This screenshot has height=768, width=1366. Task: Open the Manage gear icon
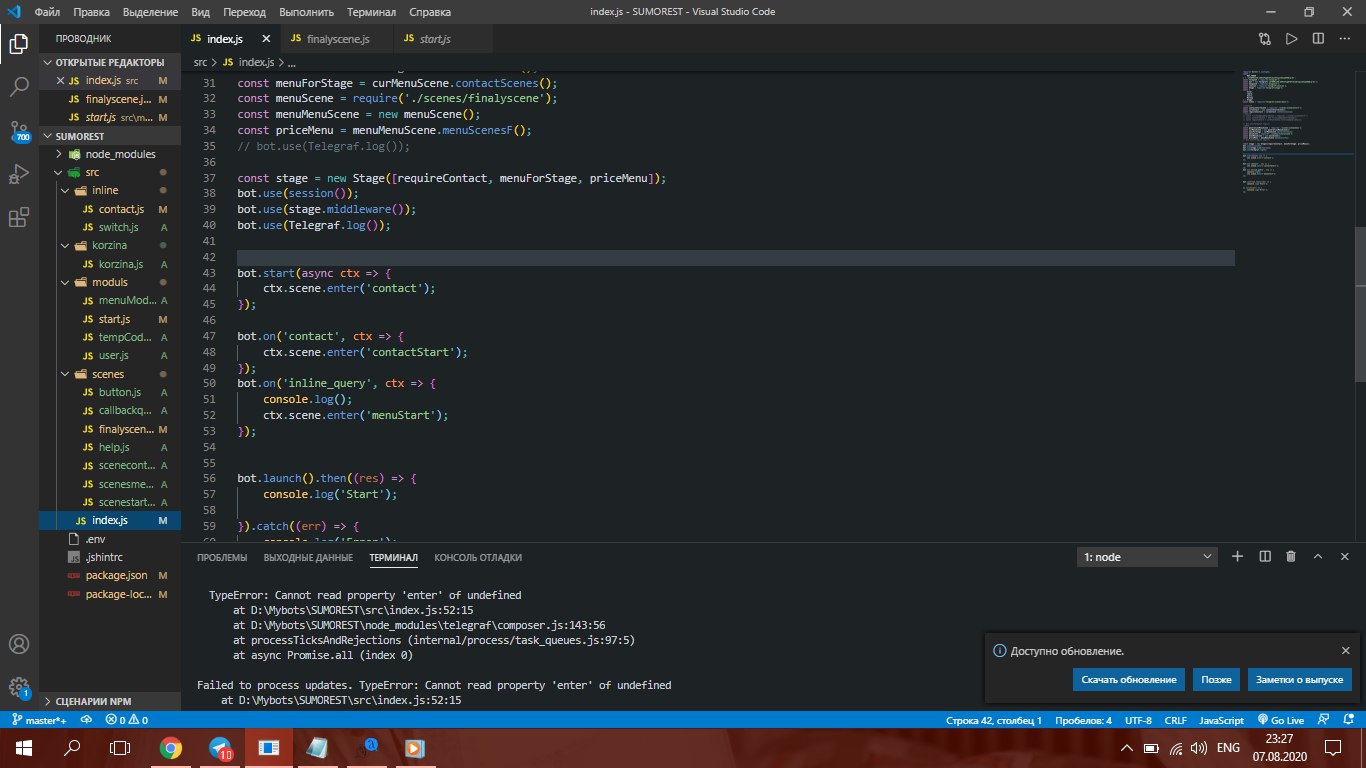click(19, 687)
